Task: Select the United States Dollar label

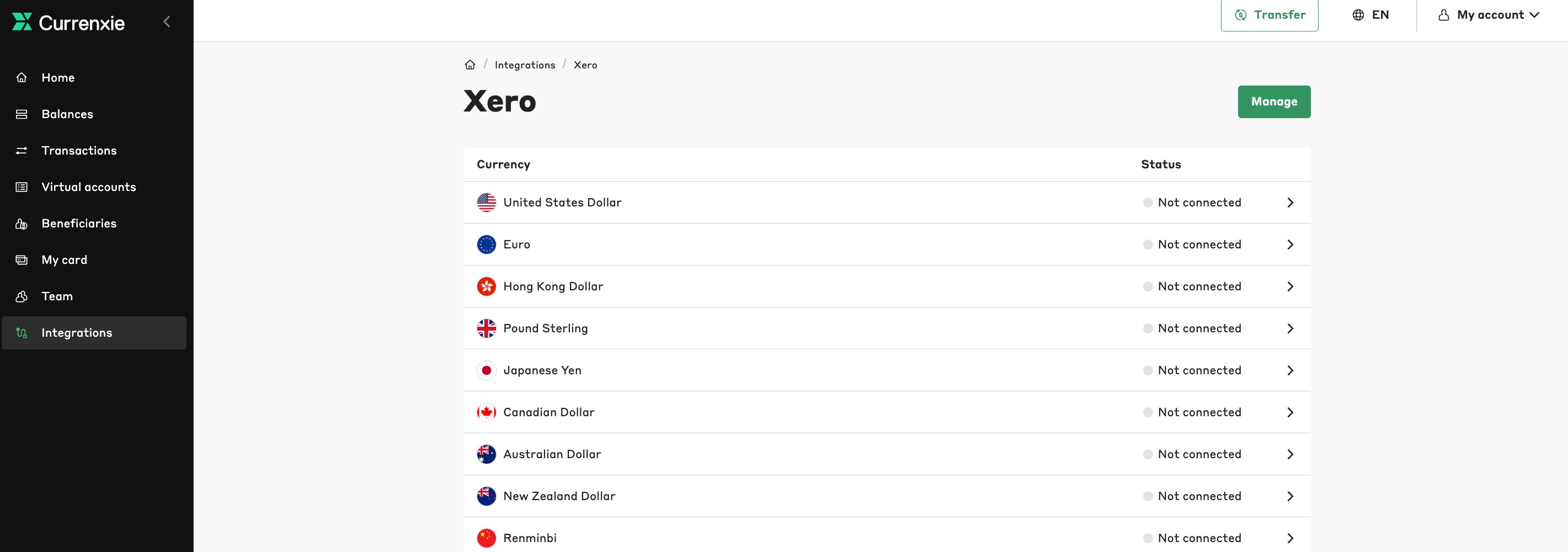Action: pyautogui.click(x=562, y=202)
